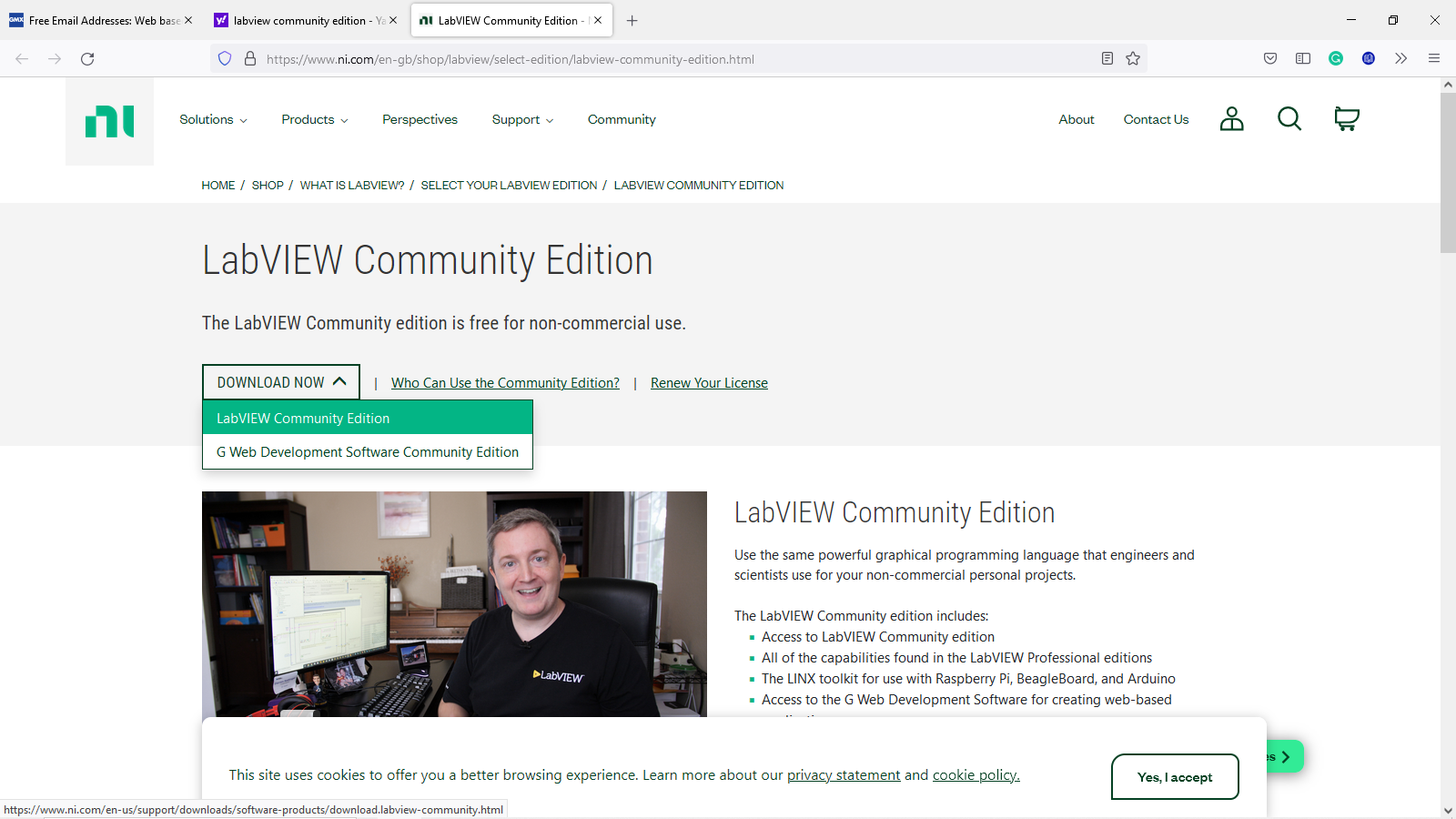
Task: Expand the Solutions menu
Action: 213,120
